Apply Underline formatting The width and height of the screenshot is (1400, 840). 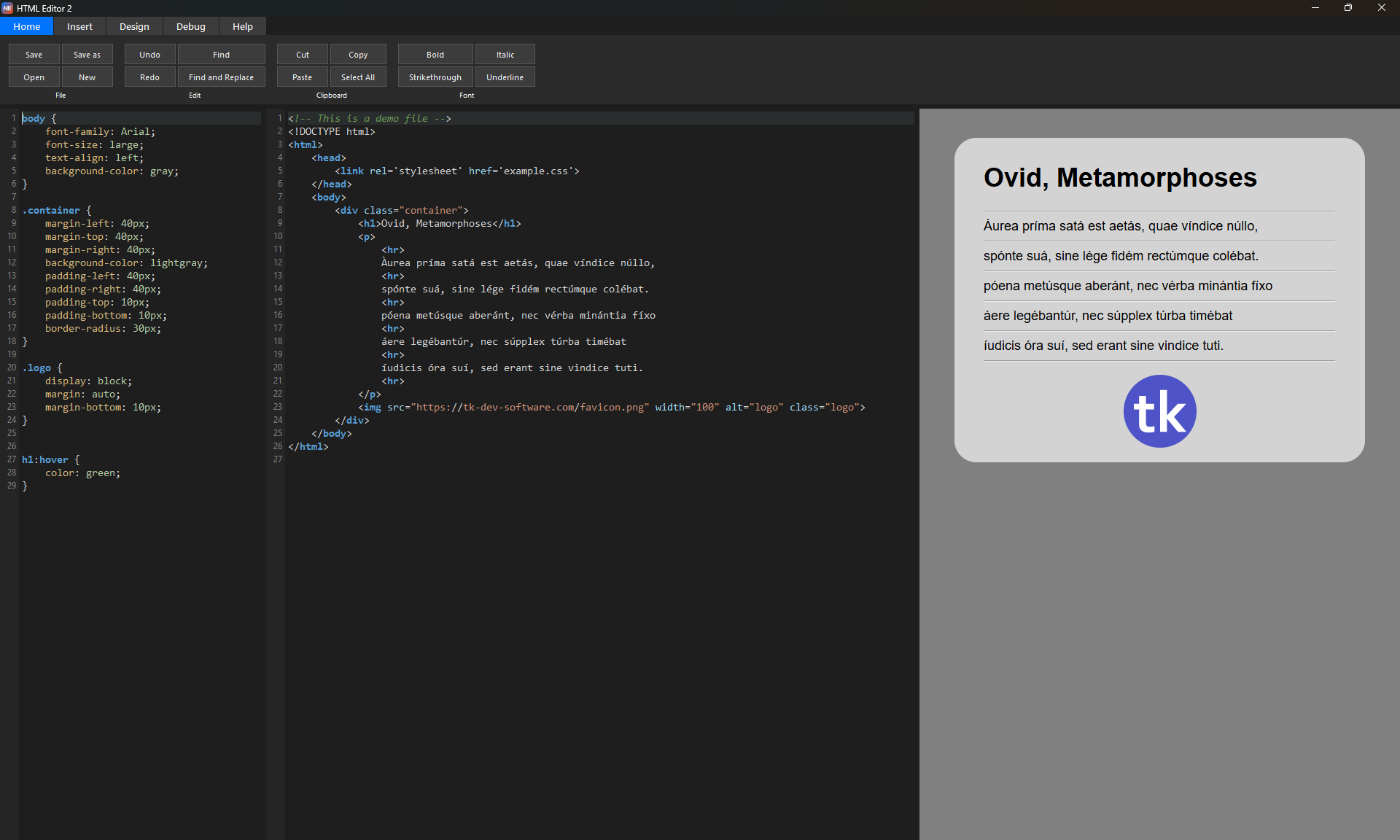coord(505,77)
